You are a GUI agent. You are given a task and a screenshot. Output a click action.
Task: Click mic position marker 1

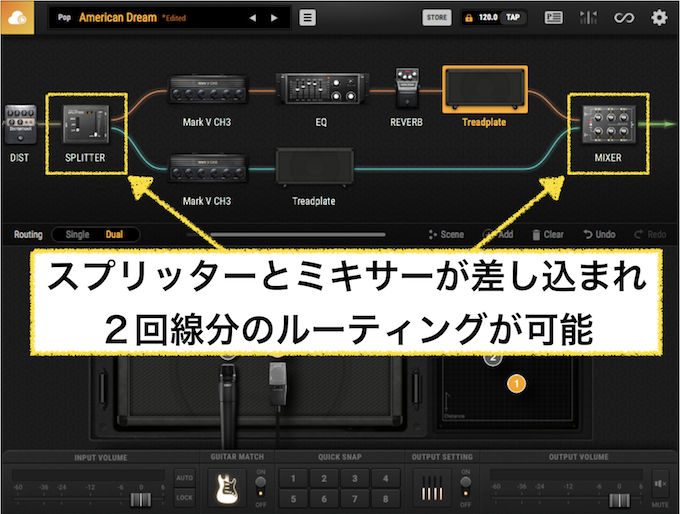(x=516, y=383)
